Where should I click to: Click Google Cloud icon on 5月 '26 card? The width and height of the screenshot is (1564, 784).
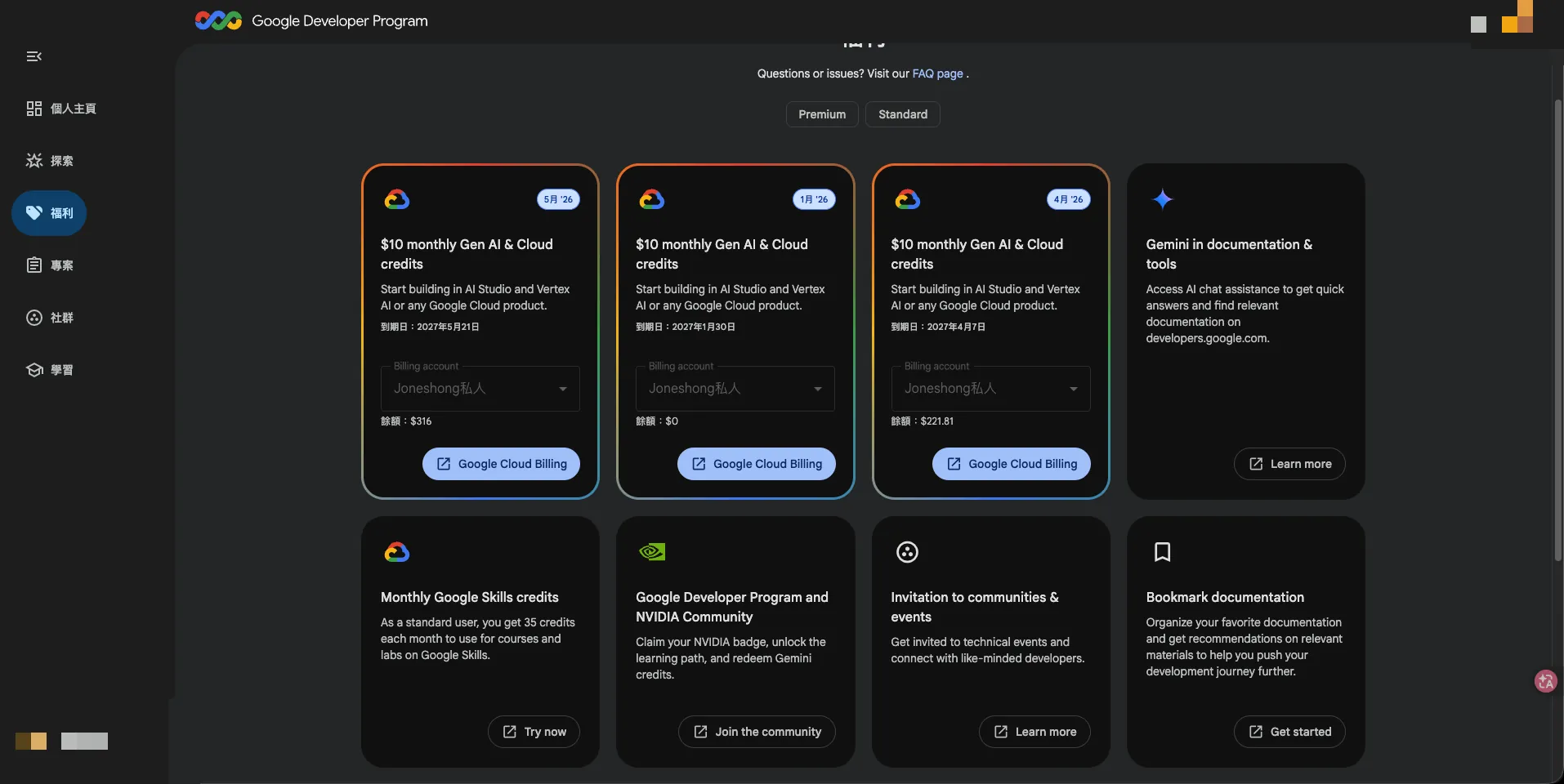397,199
